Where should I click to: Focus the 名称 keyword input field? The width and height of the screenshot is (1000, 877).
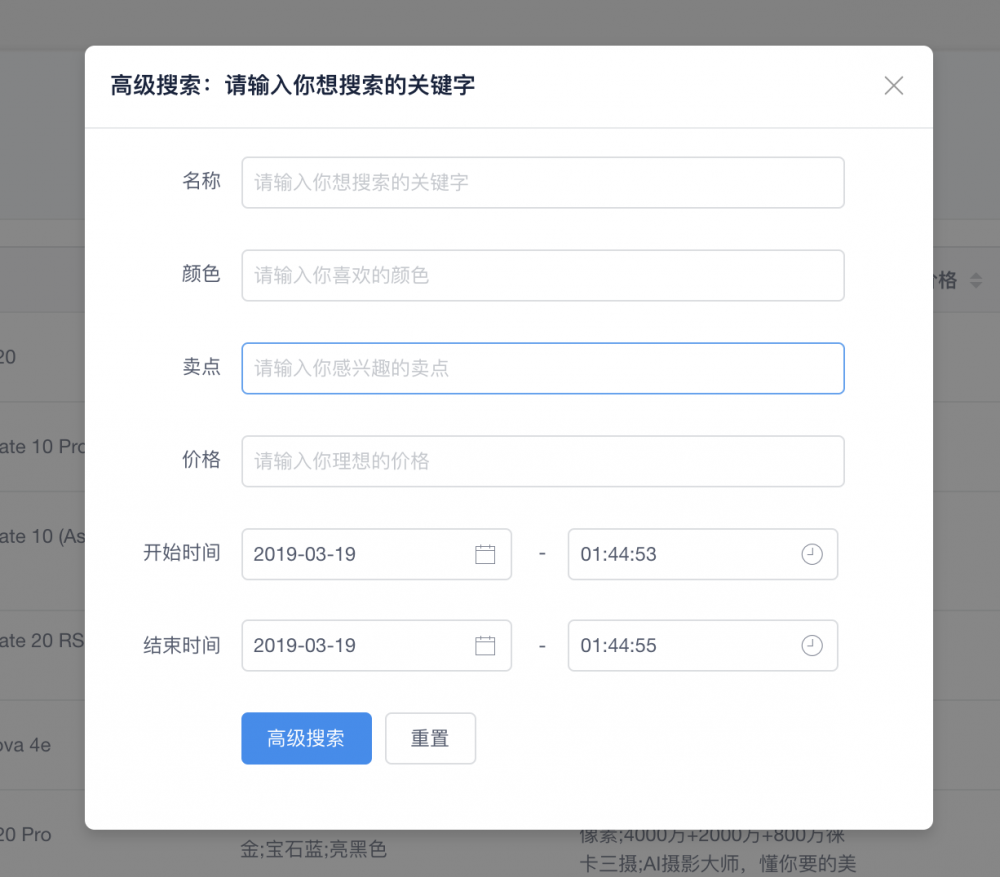543,182
